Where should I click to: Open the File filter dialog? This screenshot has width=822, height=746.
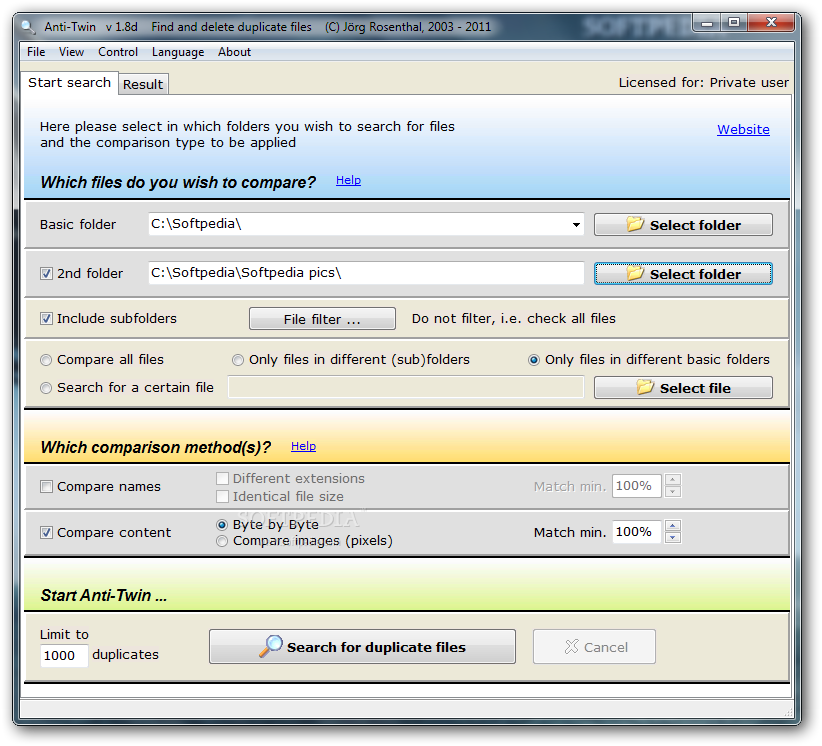[x=322, y=319]
